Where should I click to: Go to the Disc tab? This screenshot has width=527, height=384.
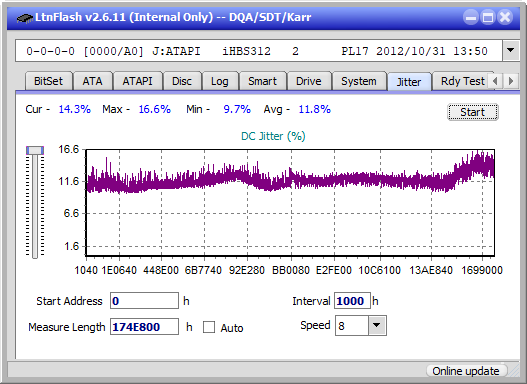182,81
